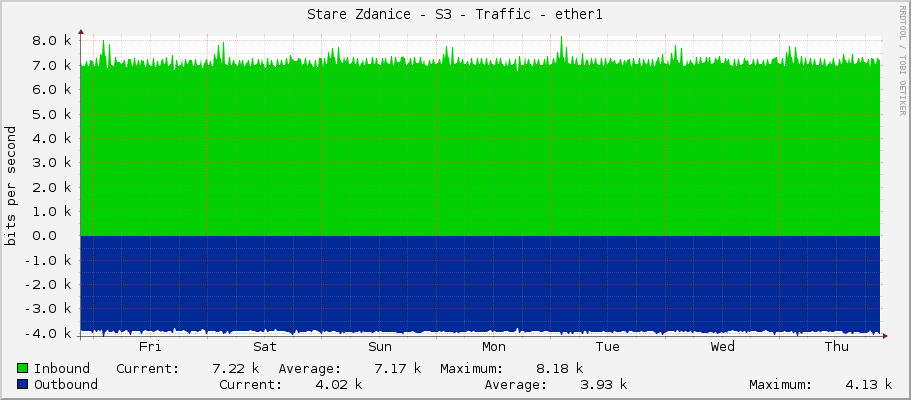Click the 'Thu' x-axis label
The image size is (911, 400).
837,347
